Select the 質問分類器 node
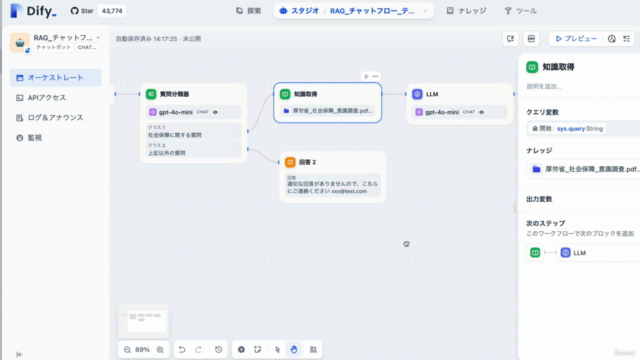 click(193, 123)
